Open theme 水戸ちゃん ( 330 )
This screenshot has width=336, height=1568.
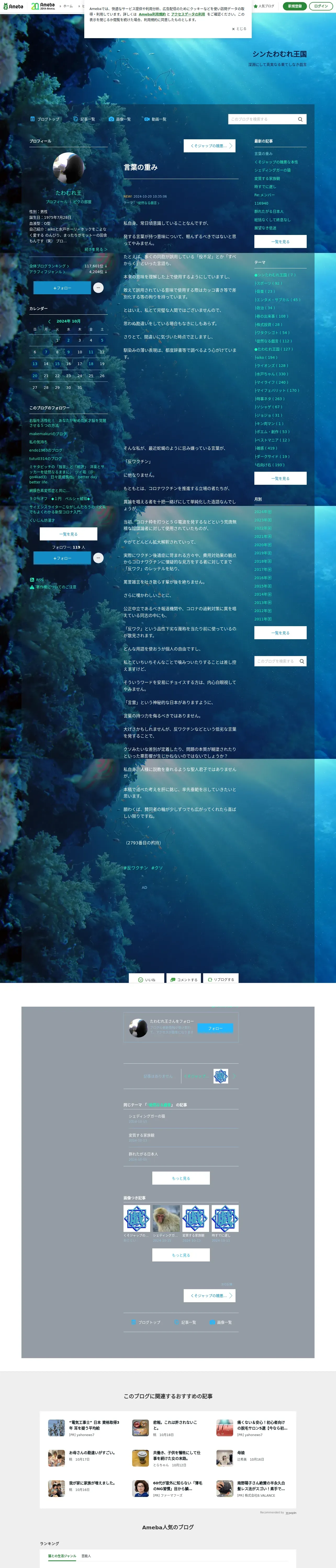click(x=271, y=374)
